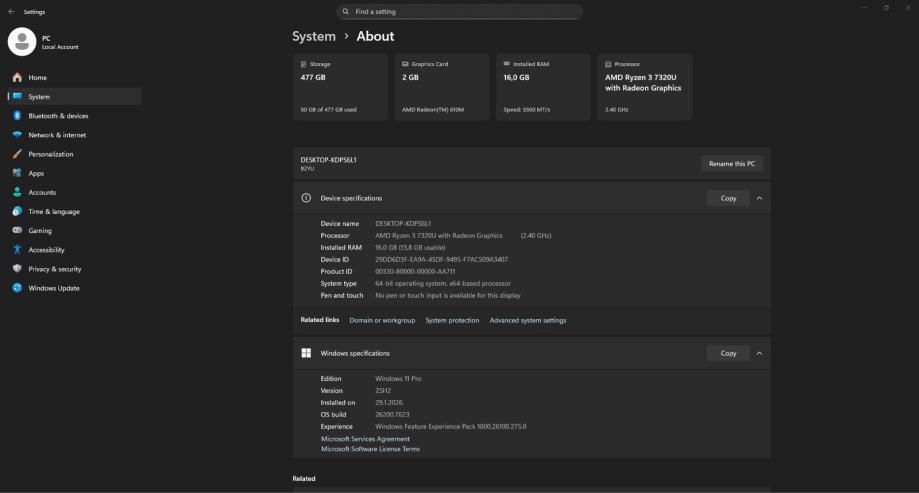The height and width of the screenshot is (493, 919).
Task: Copy the Device specifications
Action: 728,198
